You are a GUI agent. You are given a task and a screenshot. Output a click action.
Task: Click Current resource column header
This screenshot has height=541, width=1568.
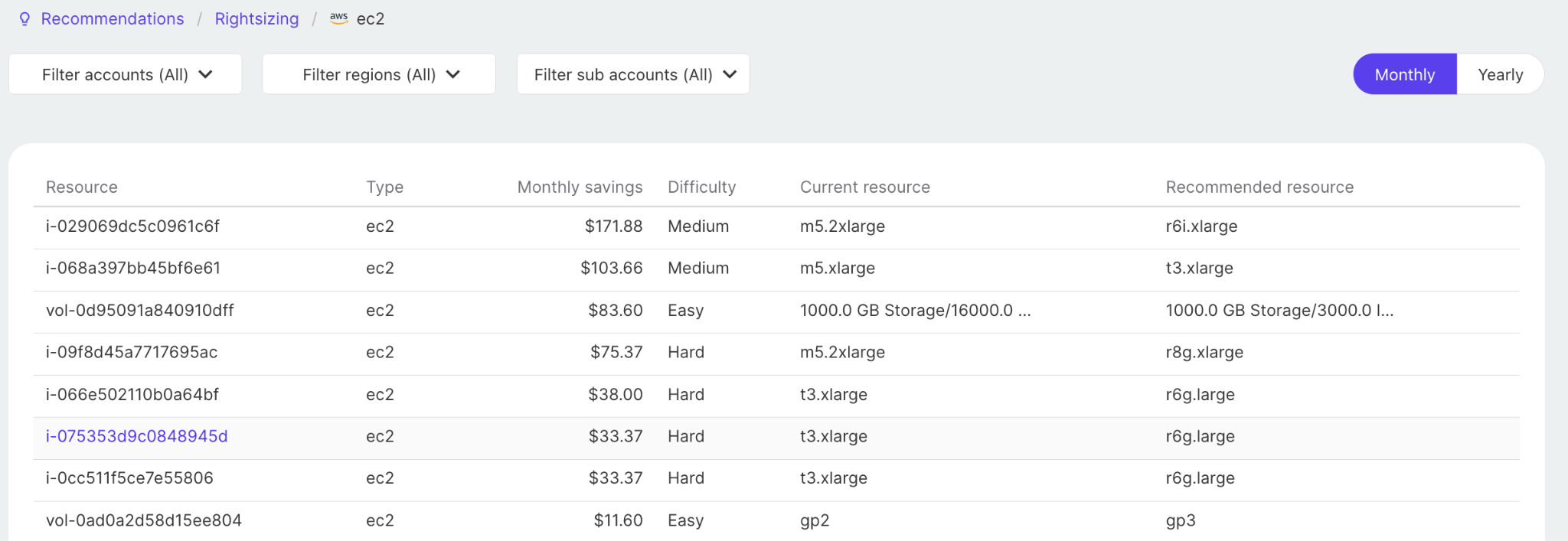click(865, 187)
